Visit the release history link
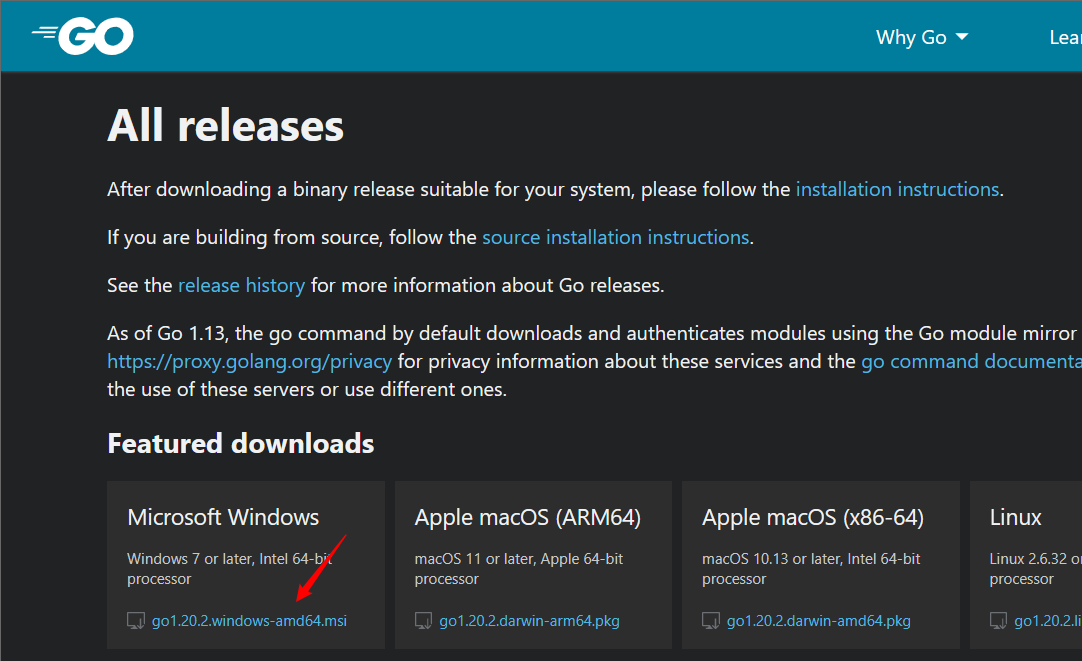Viewport: 1082px width, 661px height. point(241,285)
